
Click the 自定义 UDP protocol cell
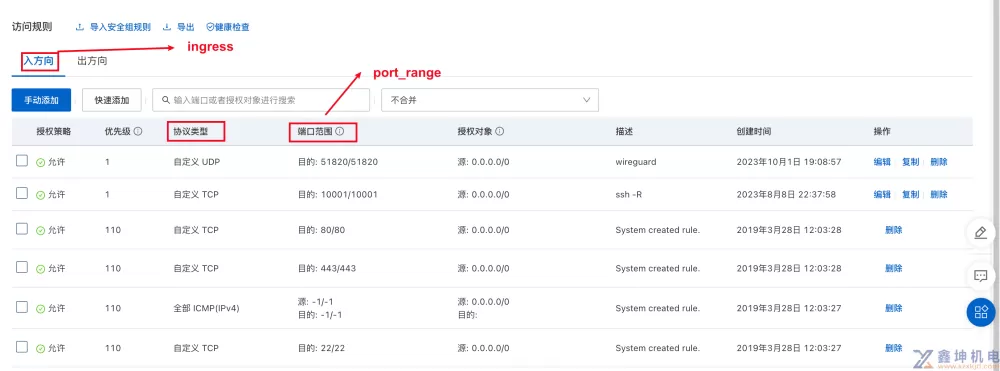point(196,162)
